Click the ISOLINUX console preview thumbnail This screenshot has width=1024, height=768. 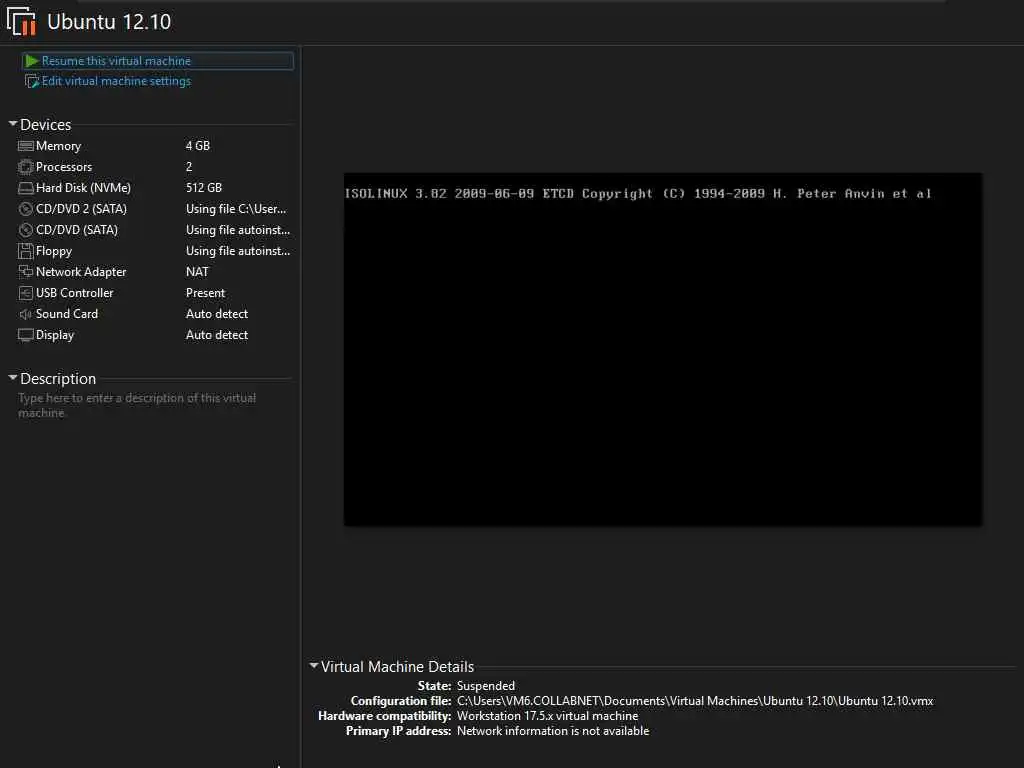[663, 349]
